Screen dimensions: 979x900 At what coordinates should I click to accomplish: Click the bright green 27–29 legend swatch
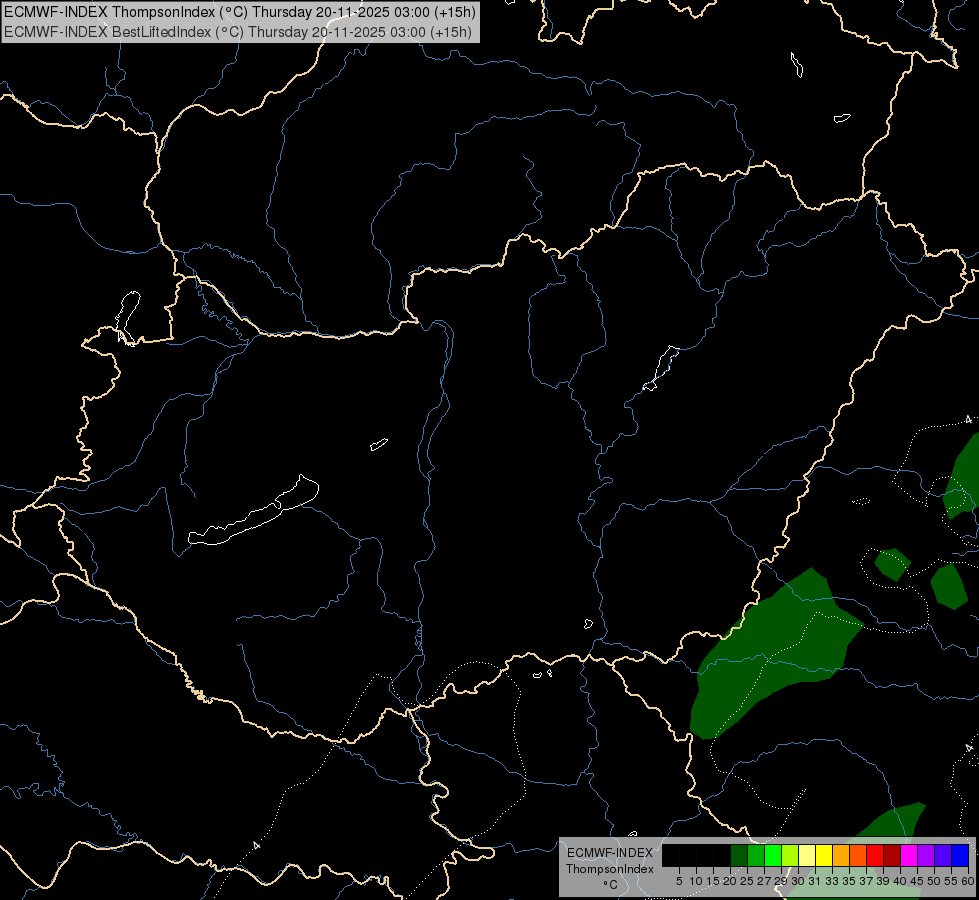tap(772, 856)
